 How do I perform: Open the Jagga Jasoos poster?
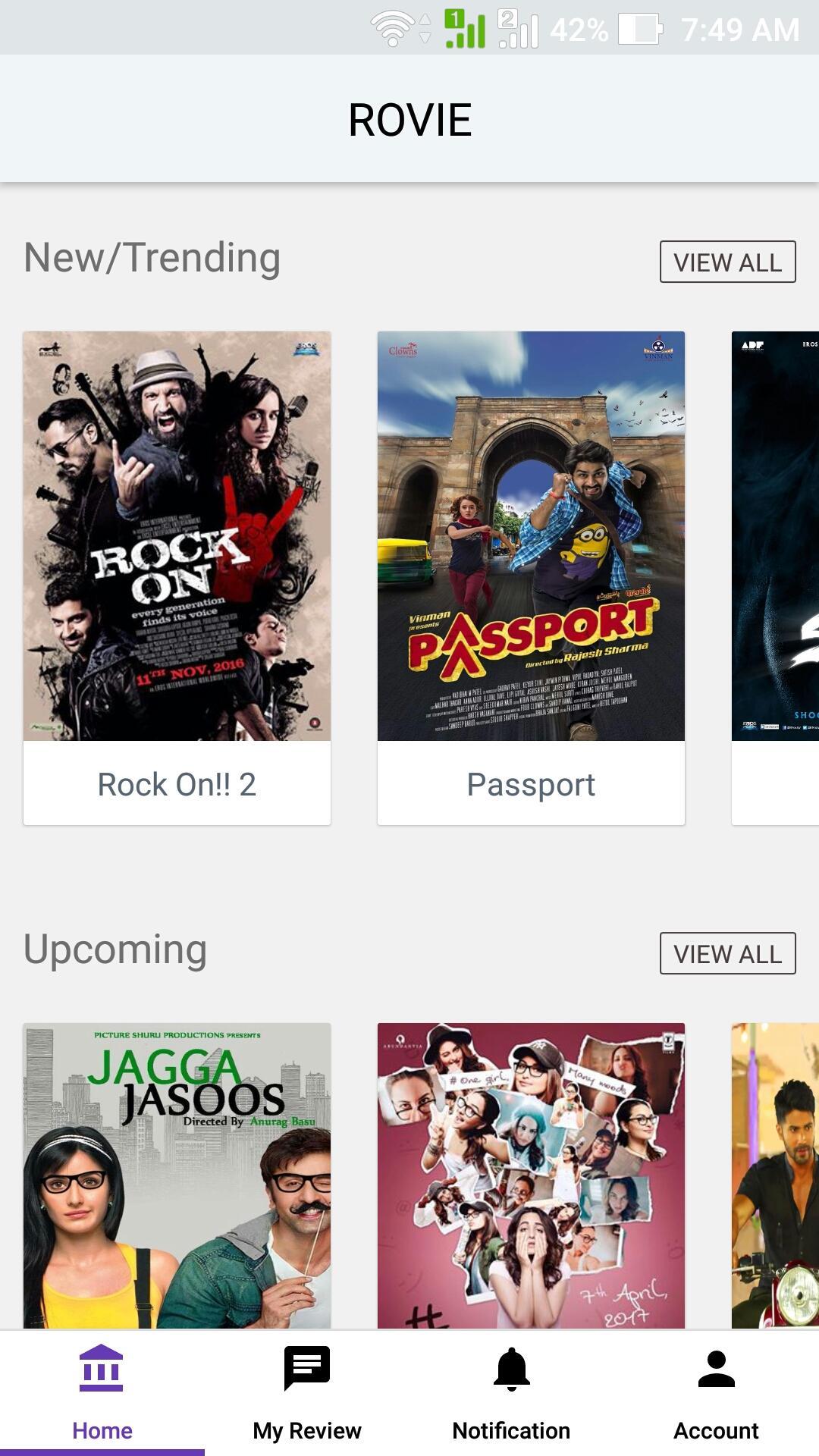[177, 1175]
